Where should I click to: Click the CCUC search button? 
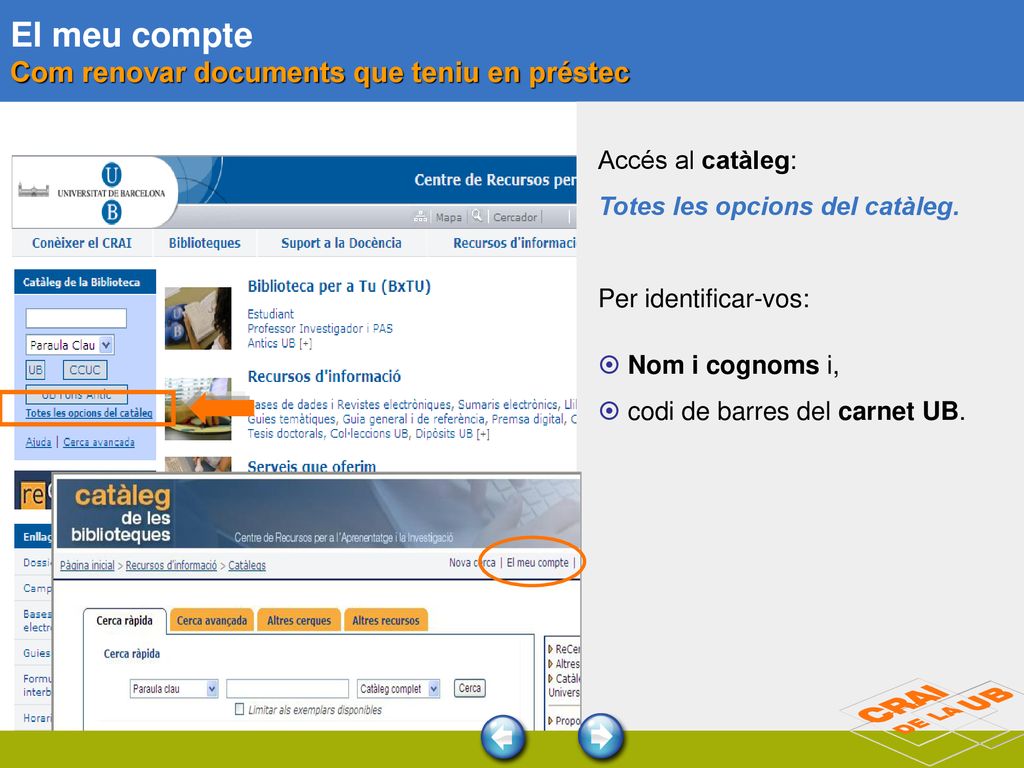(x=85, y=370)
